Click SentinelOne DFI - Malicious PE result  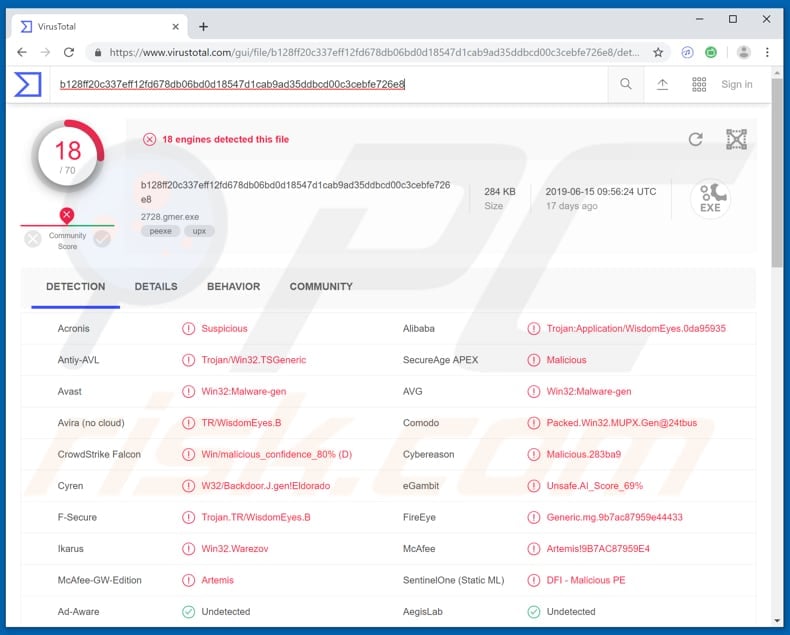(x=586, y=580)
